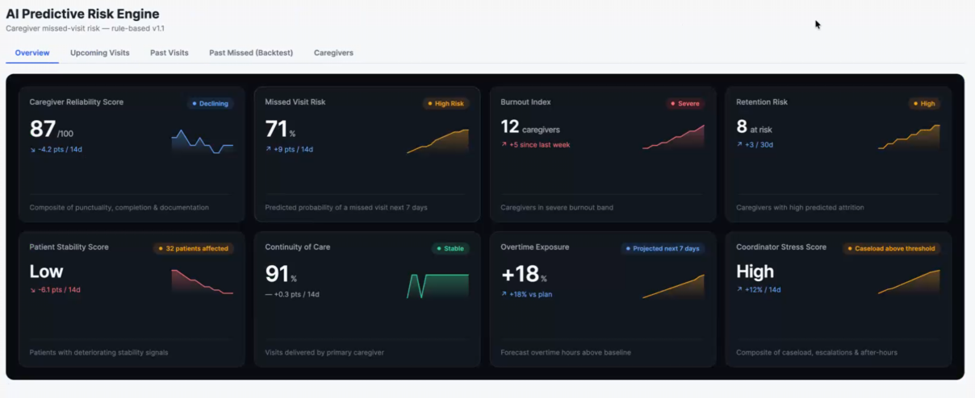
Task: Click the Retention Risk stepped trend chart
Action: pos(909,137)
